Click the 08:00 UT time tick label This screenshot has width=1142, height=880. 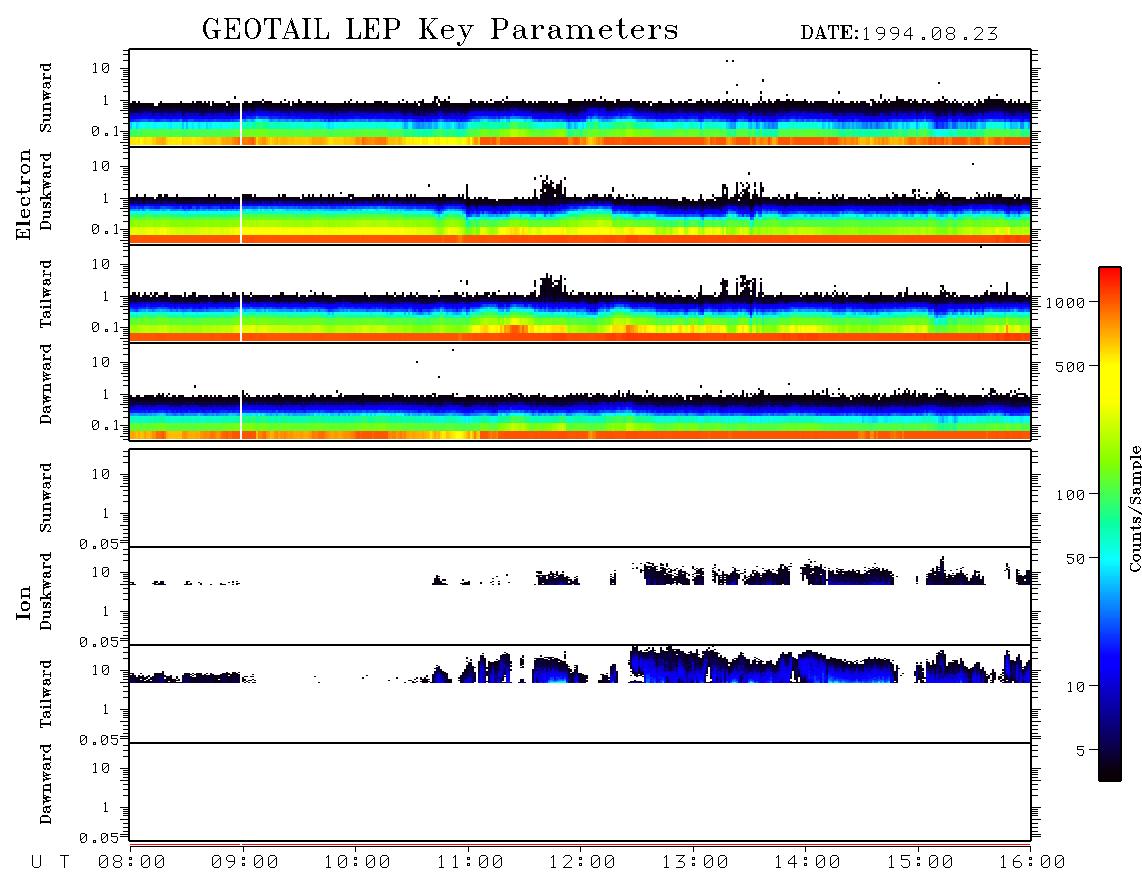(132, 863)
